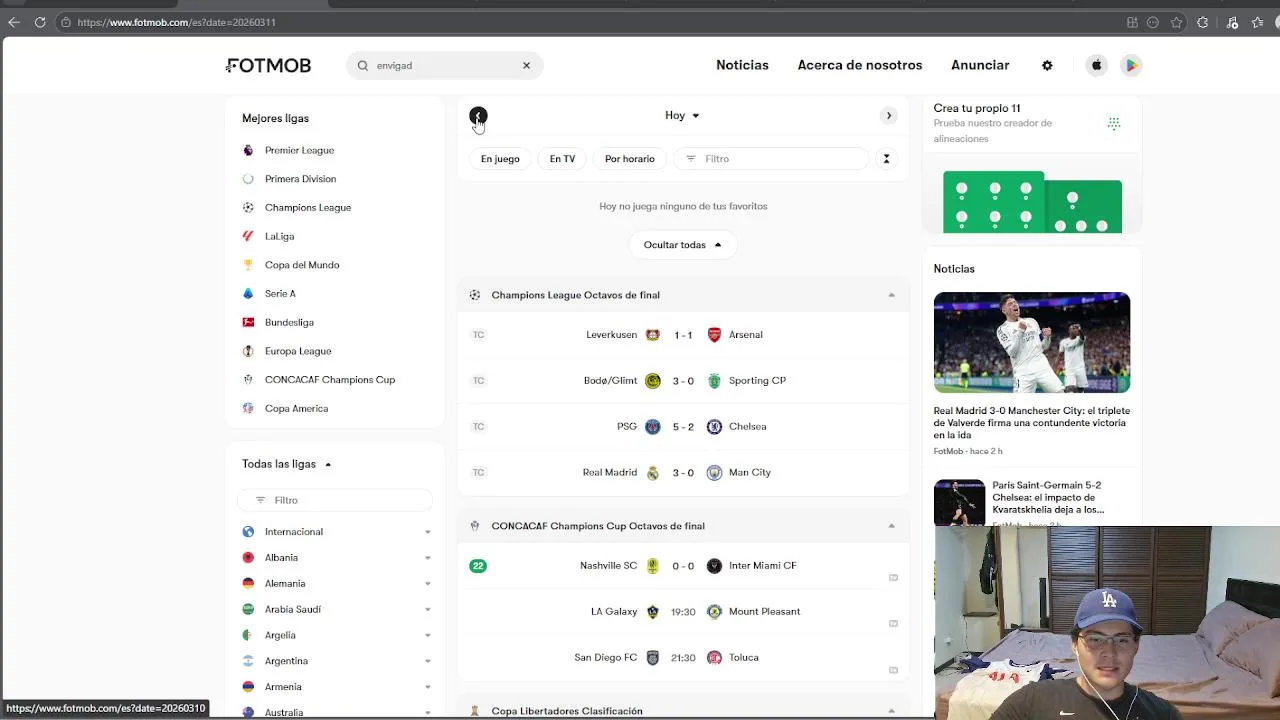Click the Inter Miami CF crest
The image size is (1280, 720).
click(x=714, y=566)
